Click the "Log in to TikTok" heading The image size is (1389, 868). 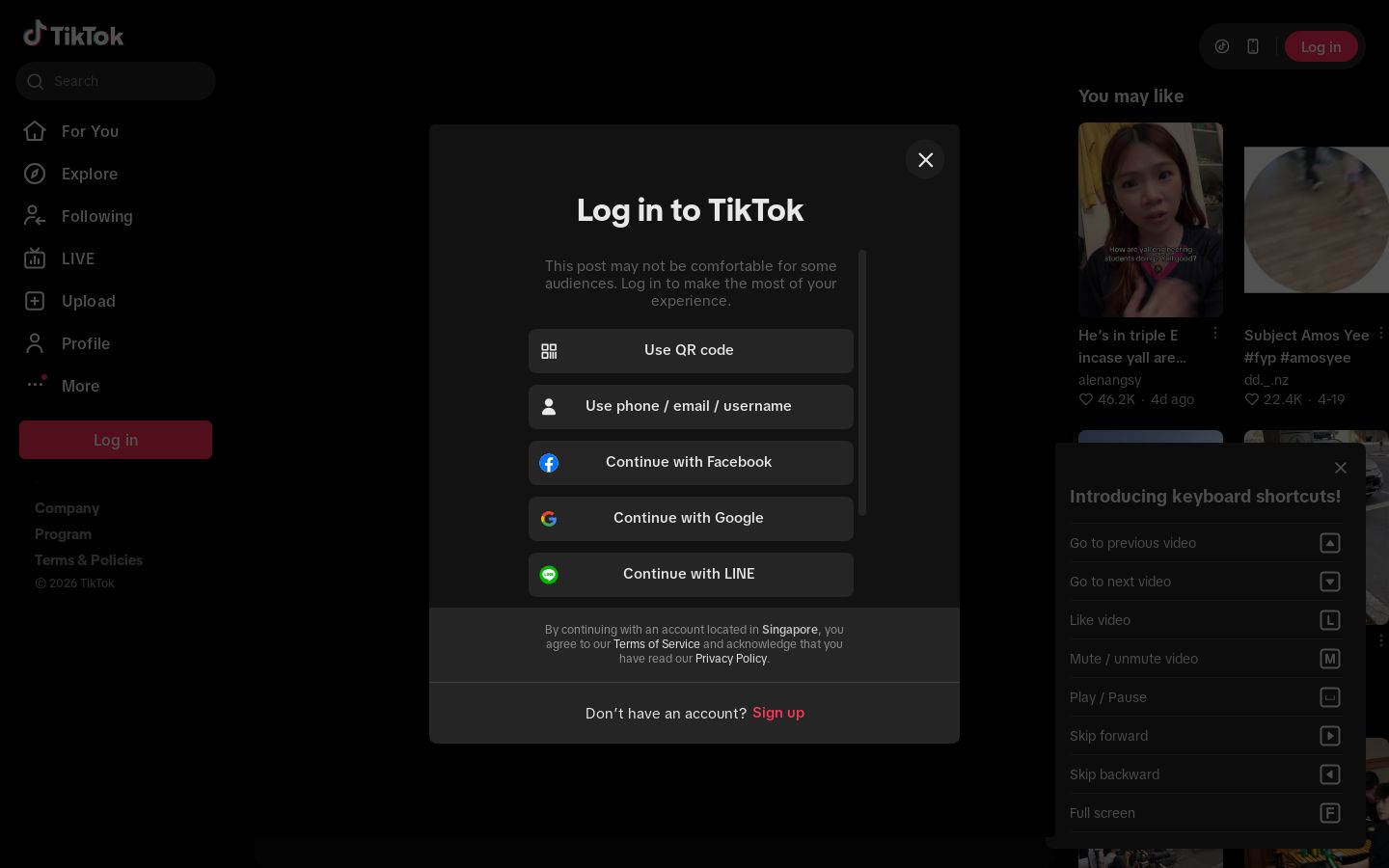[691, 210]
